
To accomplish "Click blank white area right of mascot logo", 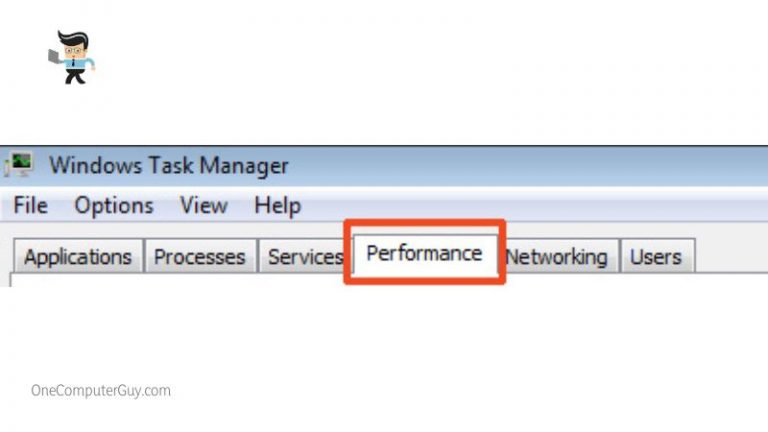I will pyautogui.click(x=400, y=60).
